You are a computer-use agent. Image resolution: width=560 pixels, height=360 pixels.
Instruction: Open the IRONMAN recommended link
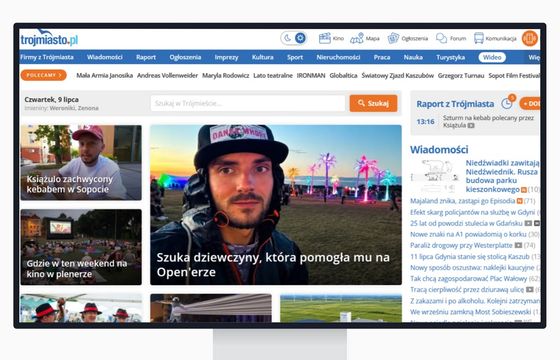(311, 75)
